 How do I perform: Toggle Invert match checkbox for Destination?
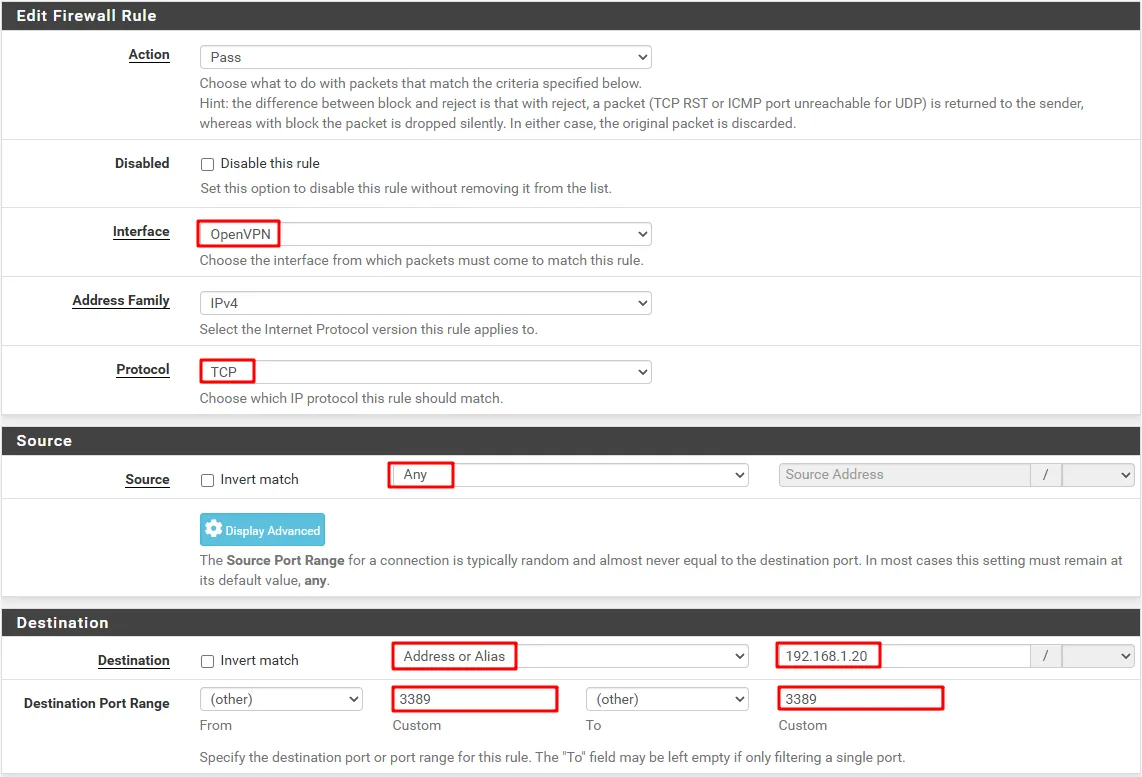click(x=208, y=661)
